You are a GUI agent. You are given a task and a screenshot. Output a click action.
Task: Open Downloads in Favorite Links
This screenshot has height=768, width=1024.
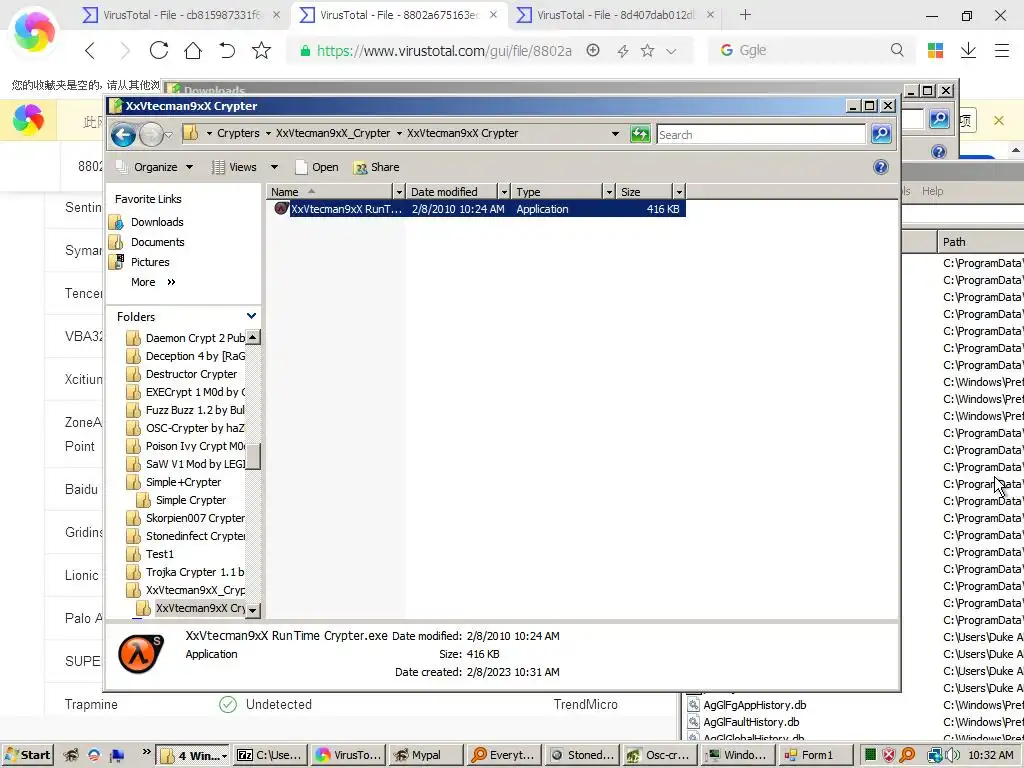157,222
